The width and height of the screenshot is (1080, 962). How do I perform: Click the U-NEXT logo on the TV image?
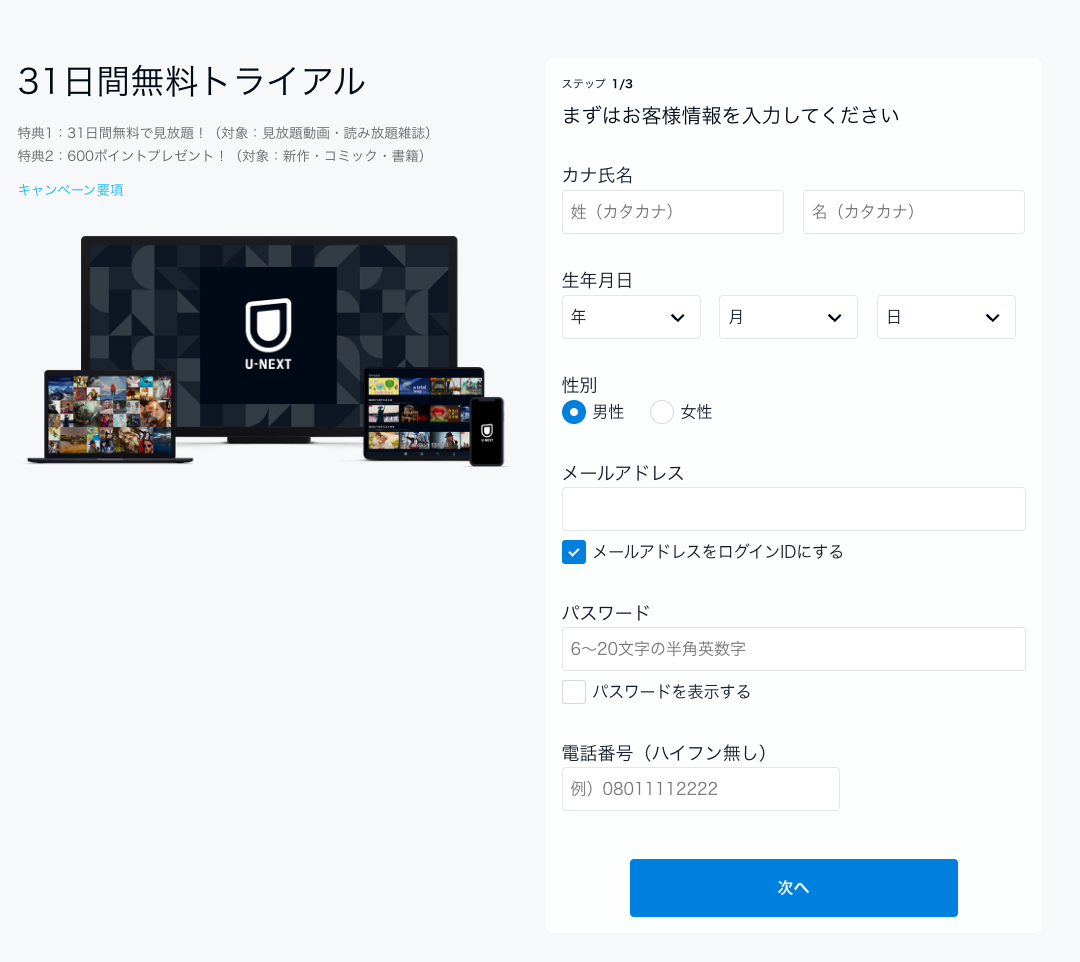click(269, 335)
